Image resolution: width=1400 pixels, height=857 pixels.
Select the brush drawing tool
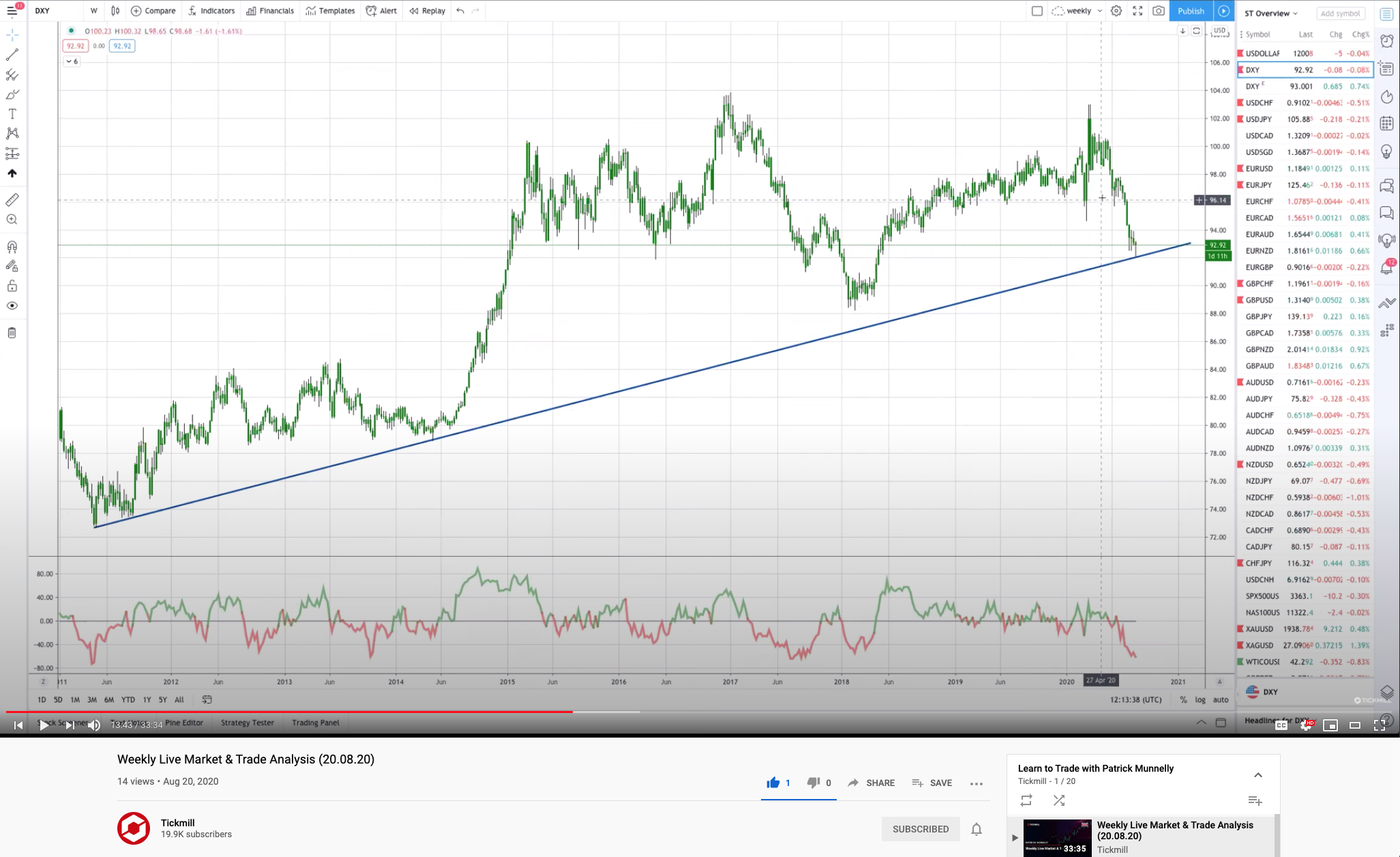12,94
